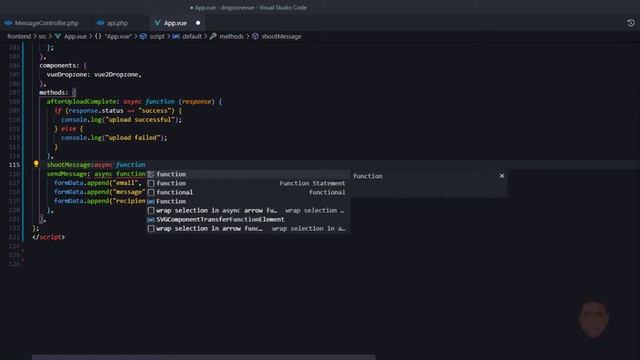The image size is (640, 360).
Task: Place cursor on afterUploadComplete method name
Action: (x=81, y=102)
